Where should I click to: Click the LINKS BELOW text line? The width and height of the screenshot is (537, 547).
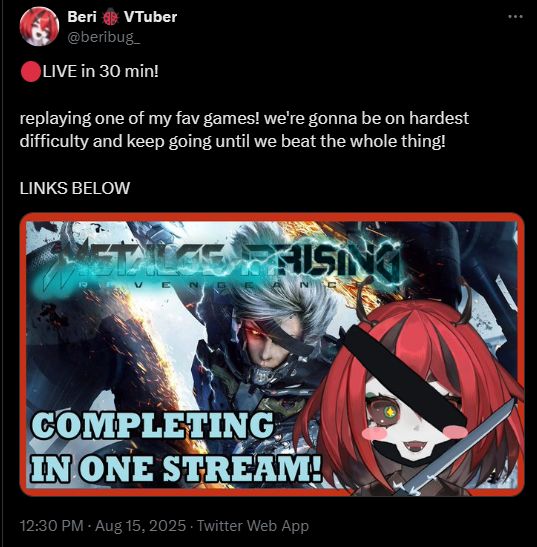75,188
